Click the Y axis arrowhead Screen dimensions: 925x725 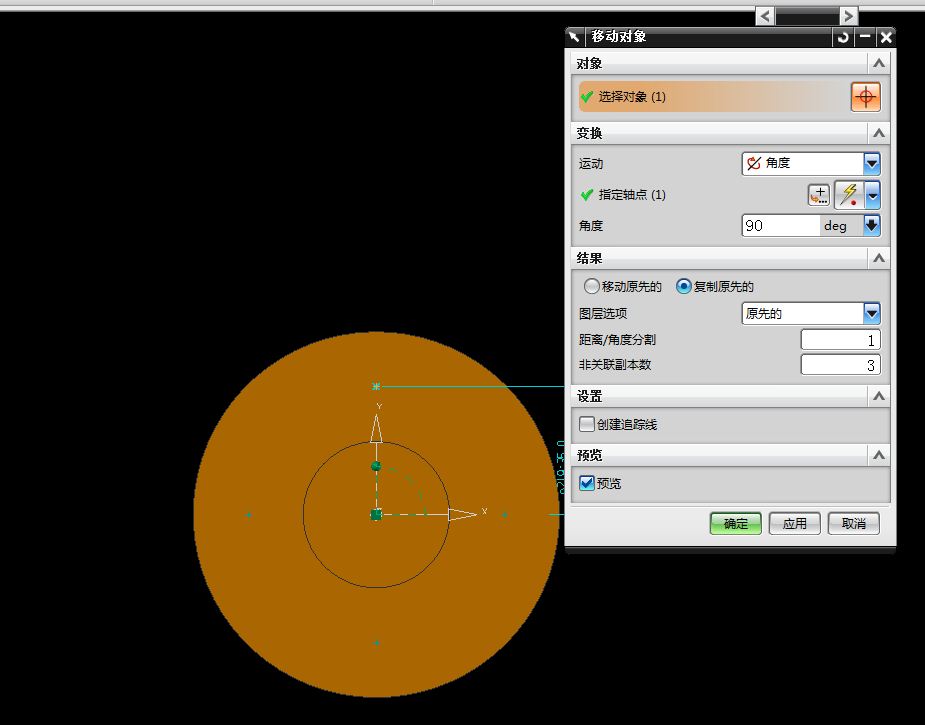[376, 428]
